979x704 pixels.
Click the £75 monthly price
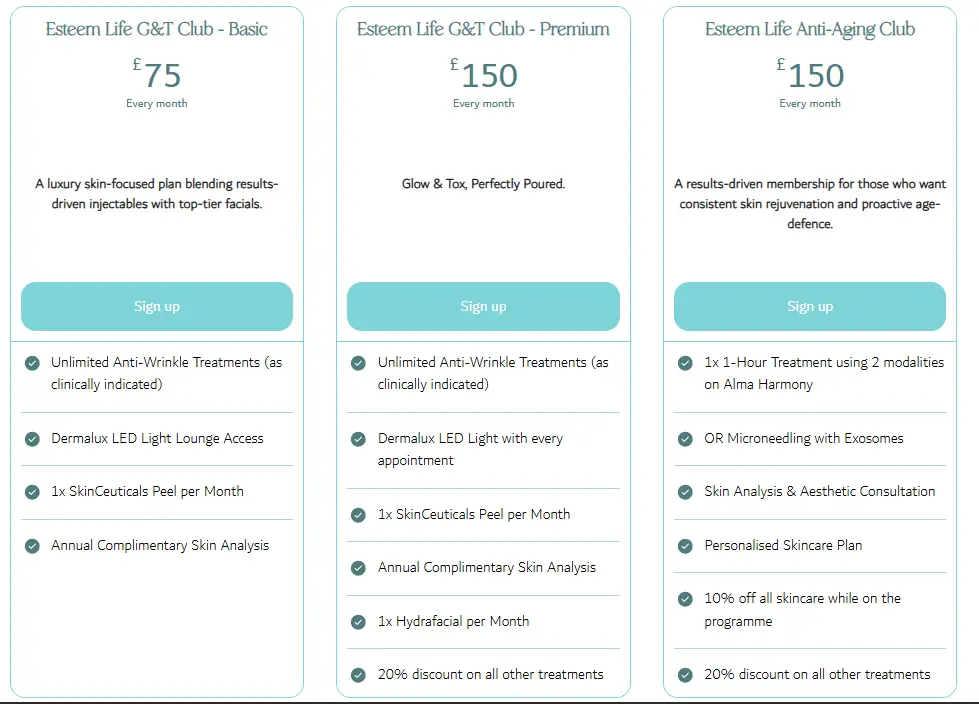(x=156, y=74)
